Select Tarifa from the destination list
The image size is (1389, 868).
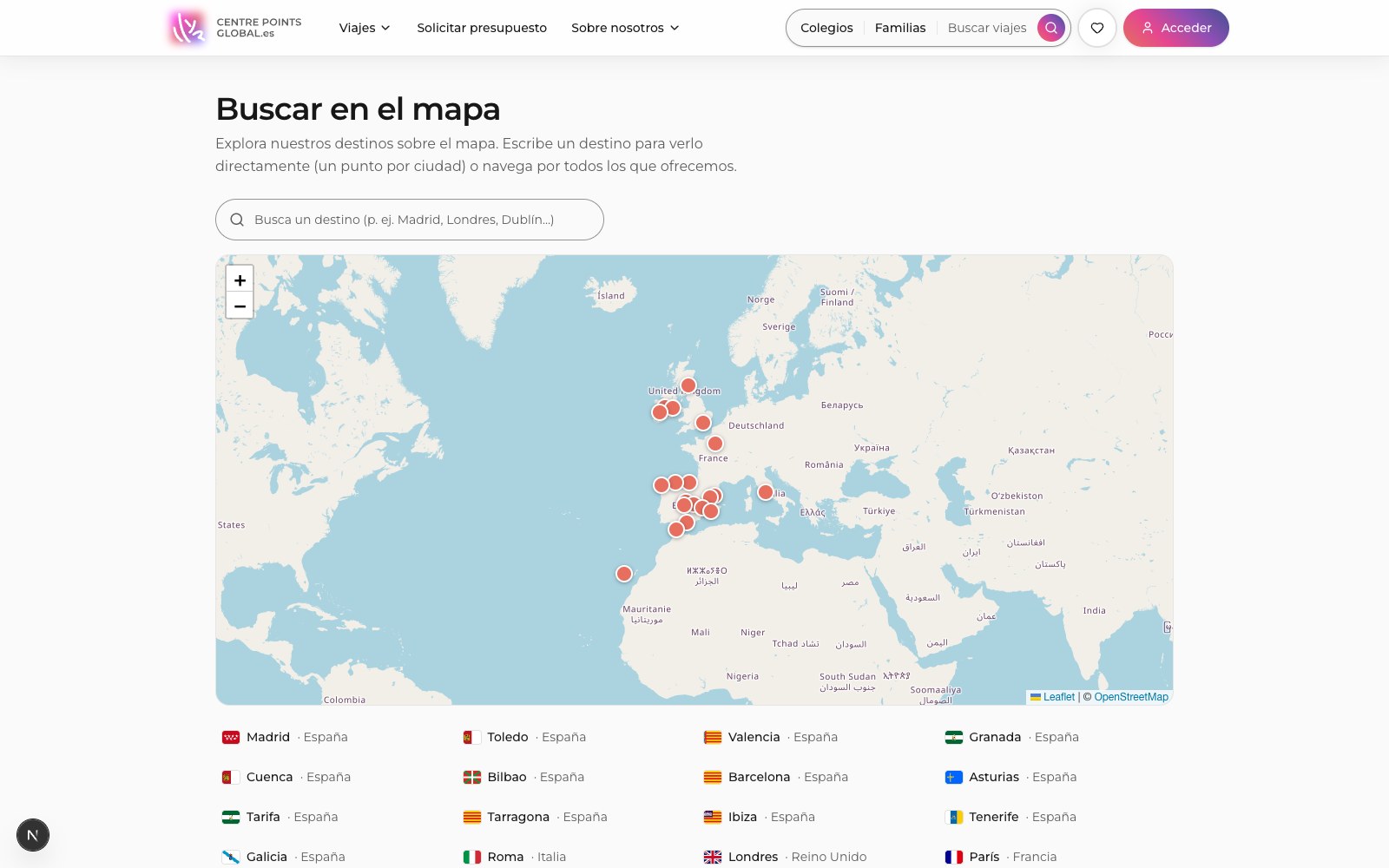point(280,817)
